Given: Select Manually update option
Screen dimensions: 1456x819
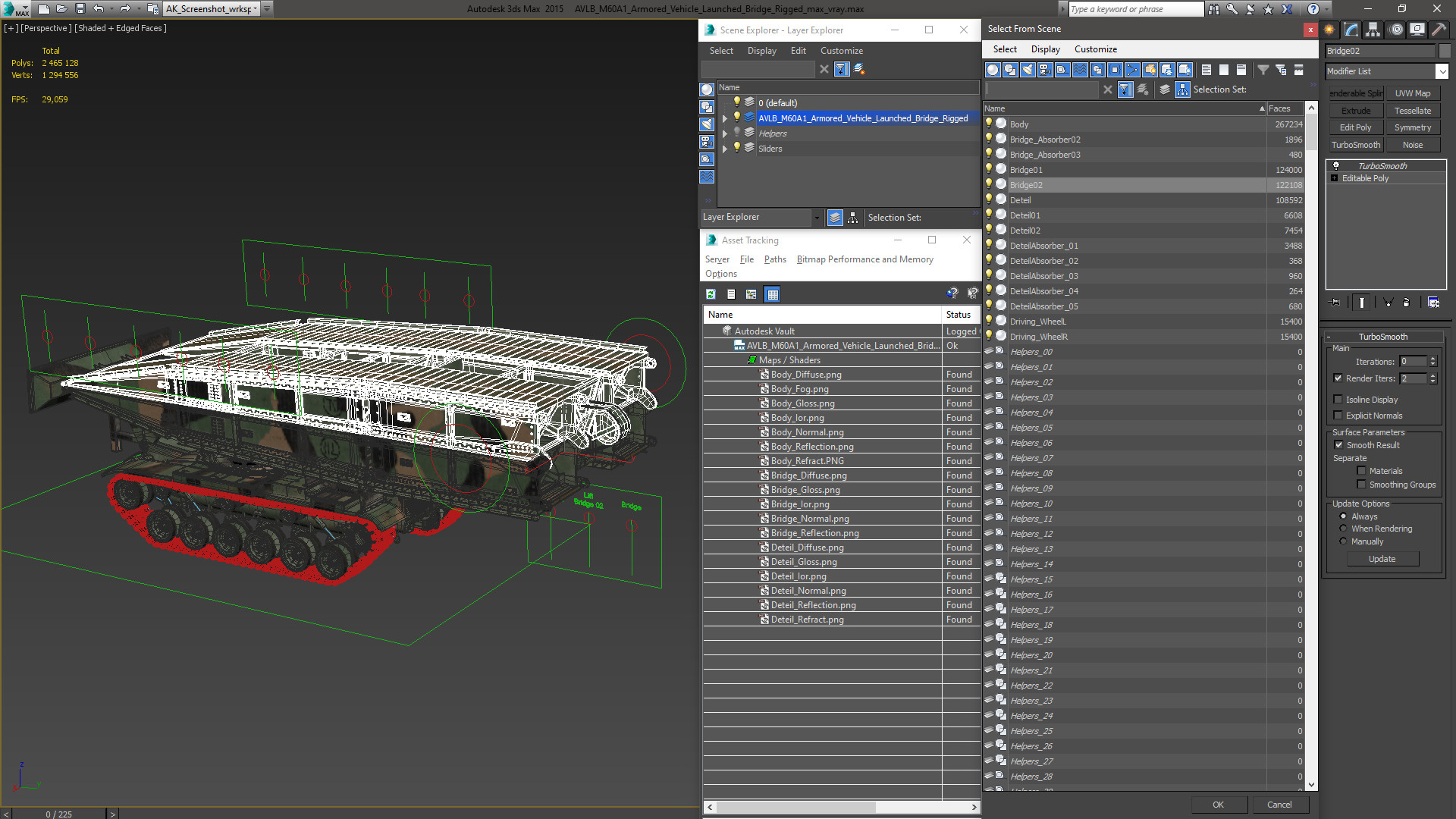Looking at the screenshot, I should 1344,541.
